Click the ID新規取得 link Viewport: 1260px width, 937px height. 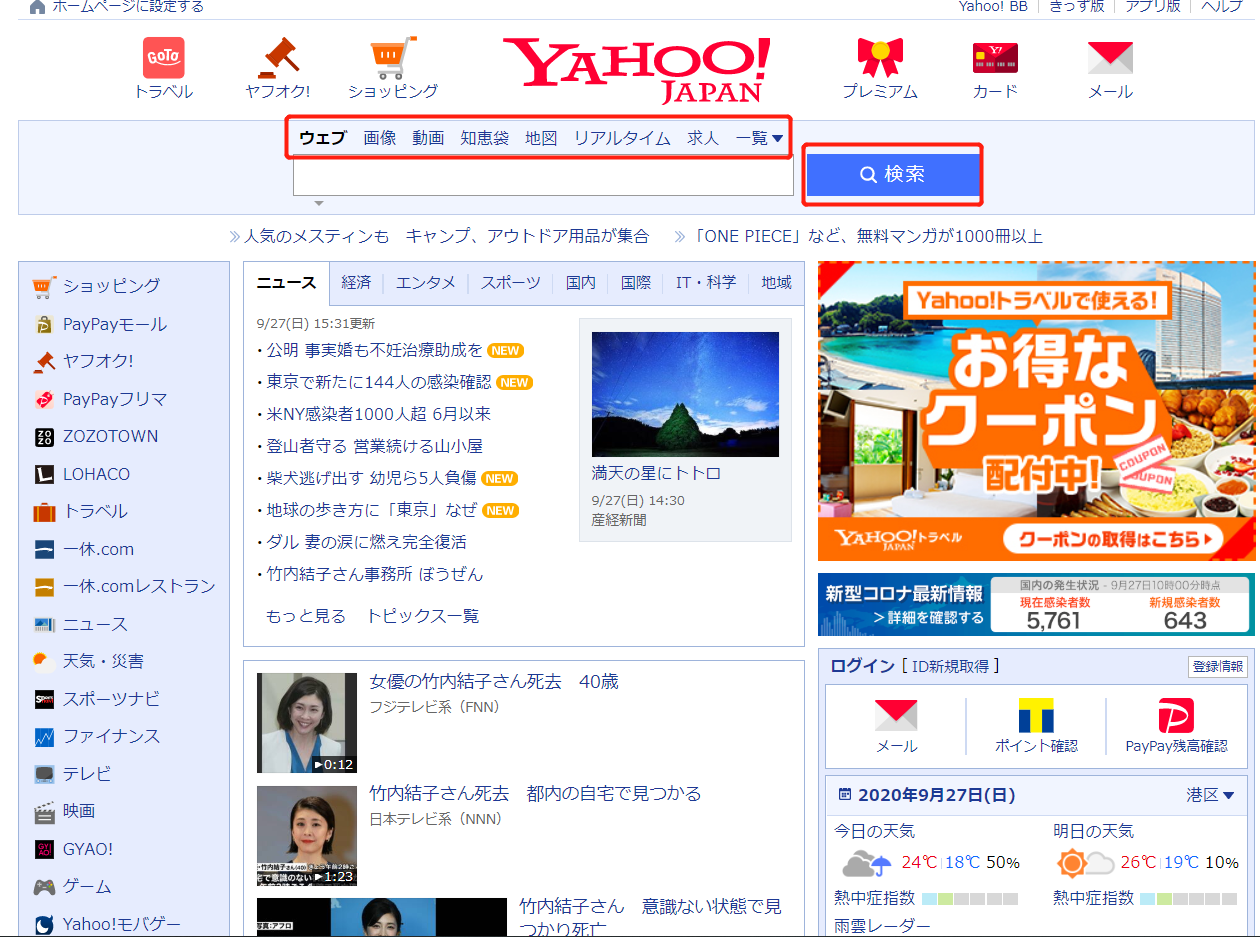click(x=949, y=666)
